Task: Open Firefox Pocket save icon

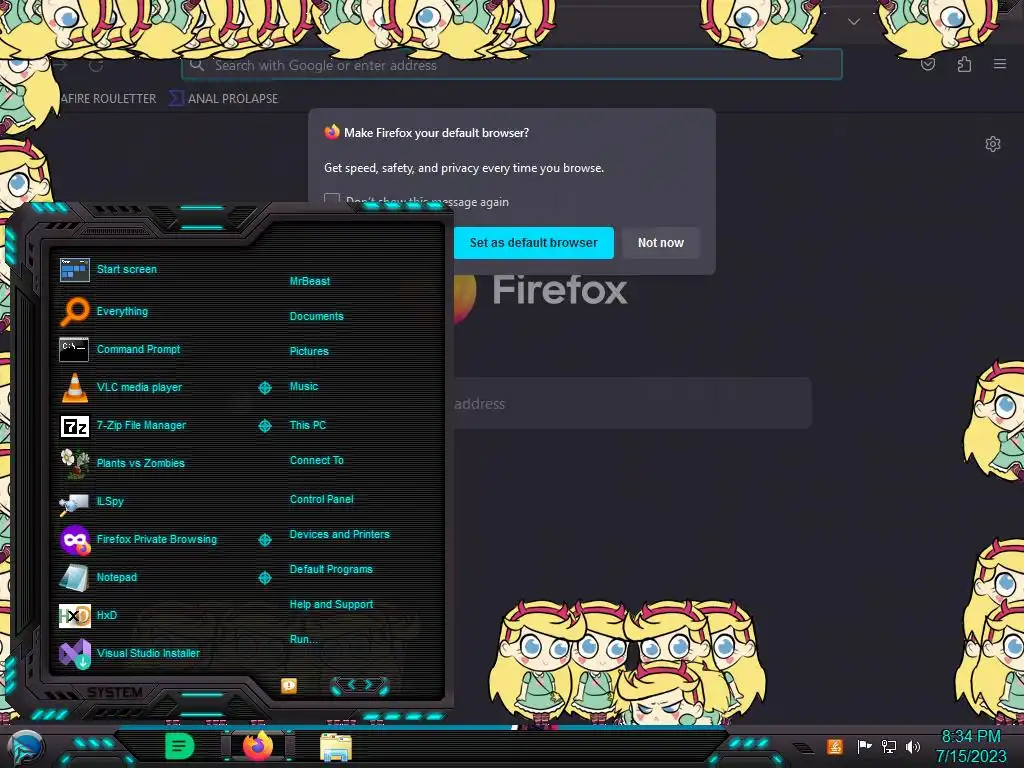Action: click(x=928, y=64)
